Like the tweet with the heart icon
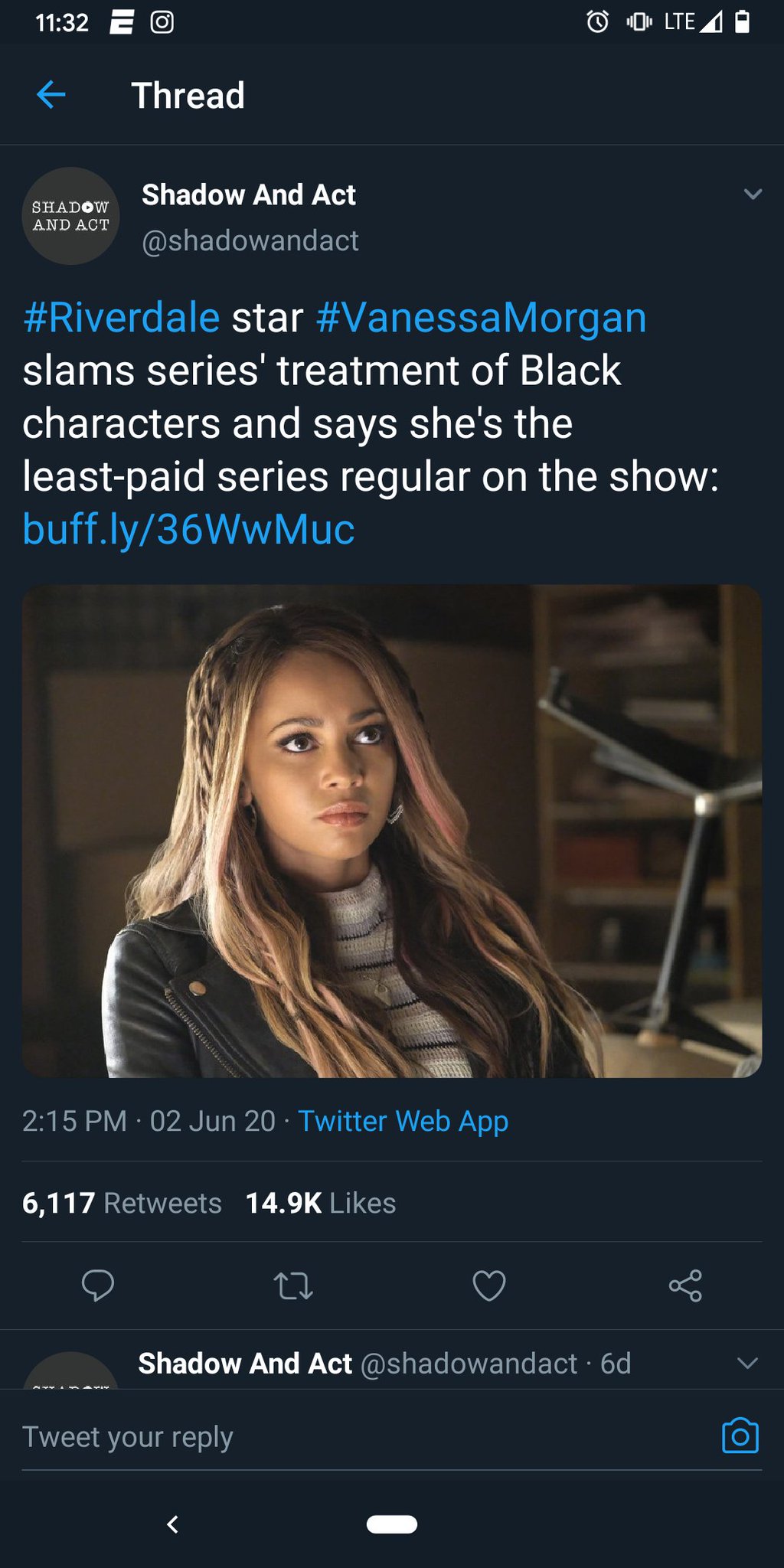 [x=489, y=1285]
